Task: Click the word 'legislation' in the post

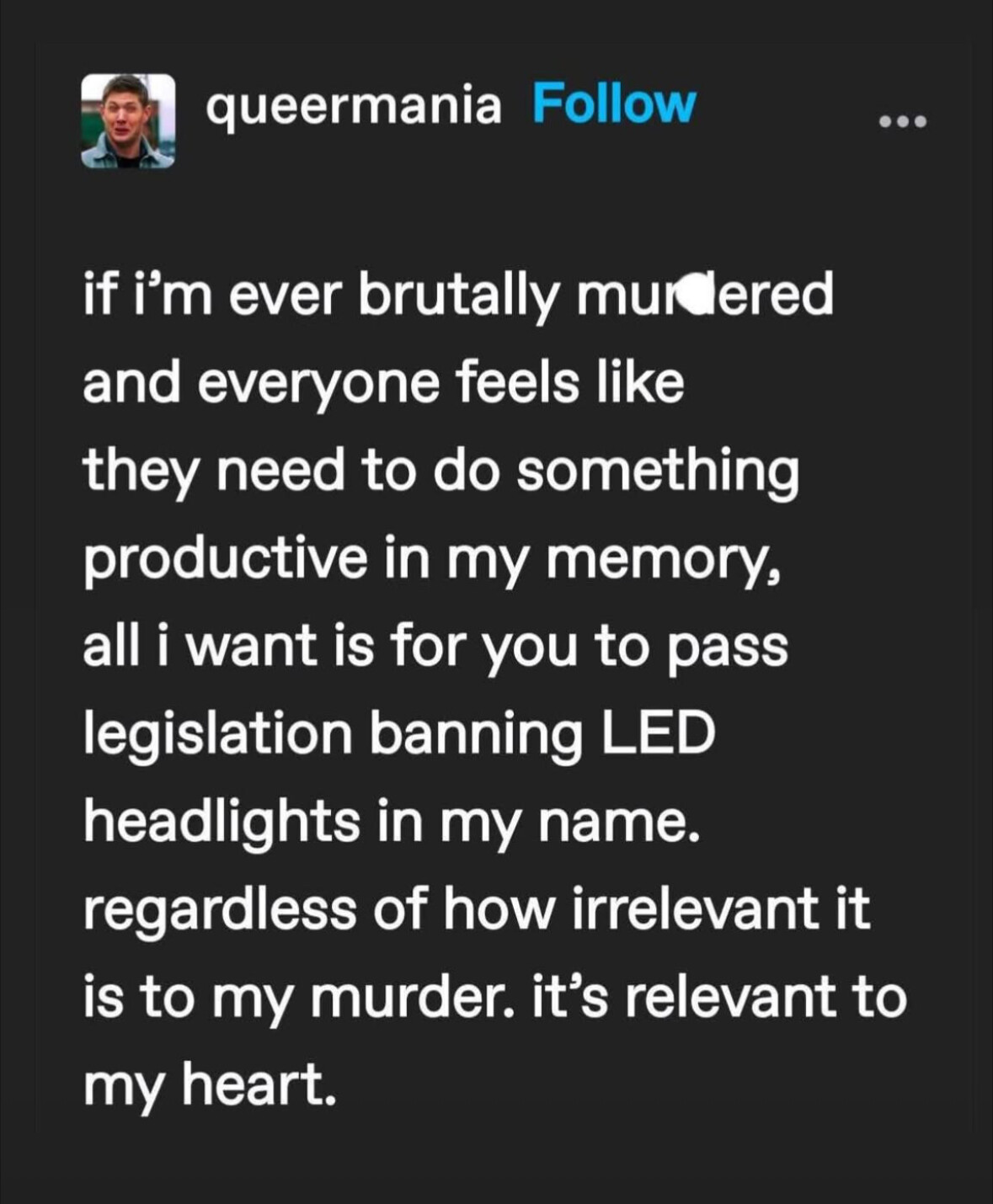Action: [x=217, y=735]
